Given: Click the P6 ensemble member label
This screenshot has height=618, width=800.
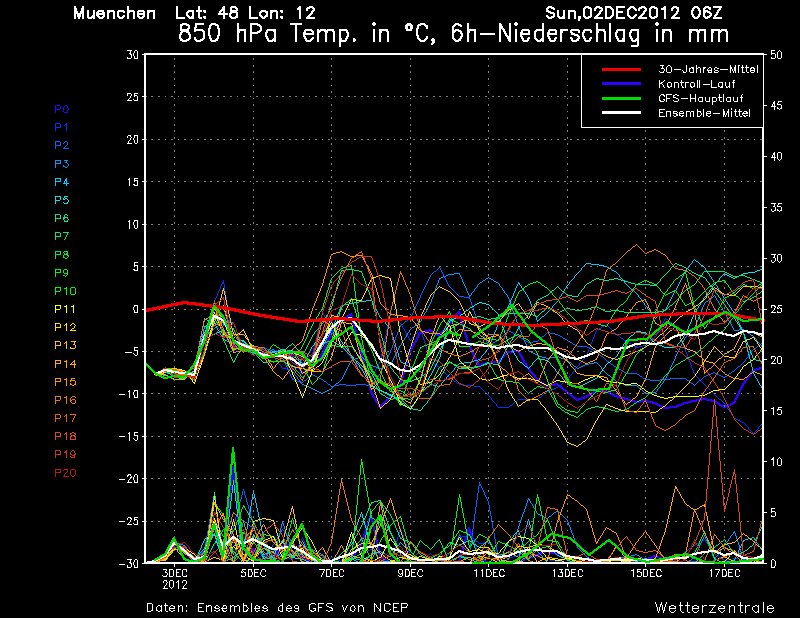Looking at the screenshot, I should coord(61,218).
